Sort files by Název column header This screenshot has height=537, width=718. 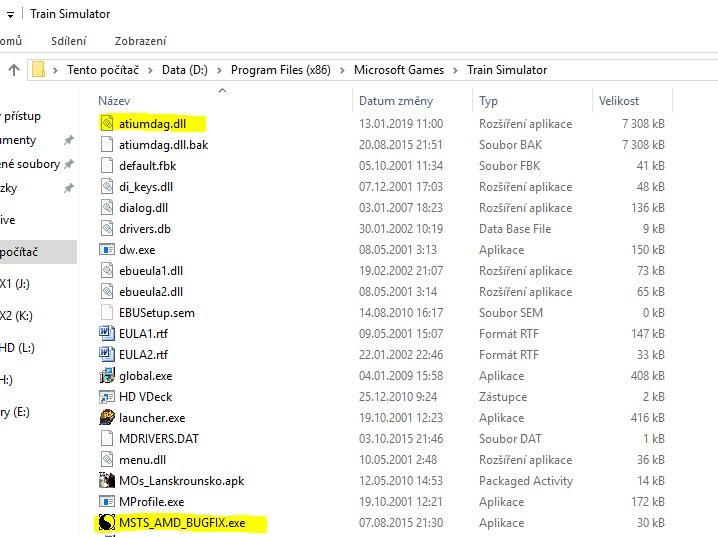pyautogui.click(x=114, y=101)
